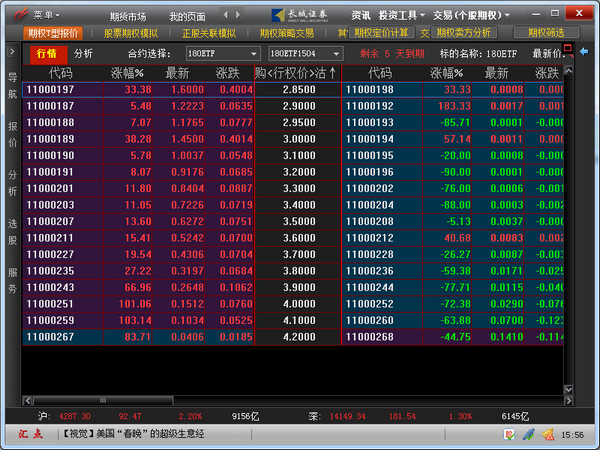This screenshot has width=600, height=450.
Task: Select option row 11000197
Action: pos(139,90)
